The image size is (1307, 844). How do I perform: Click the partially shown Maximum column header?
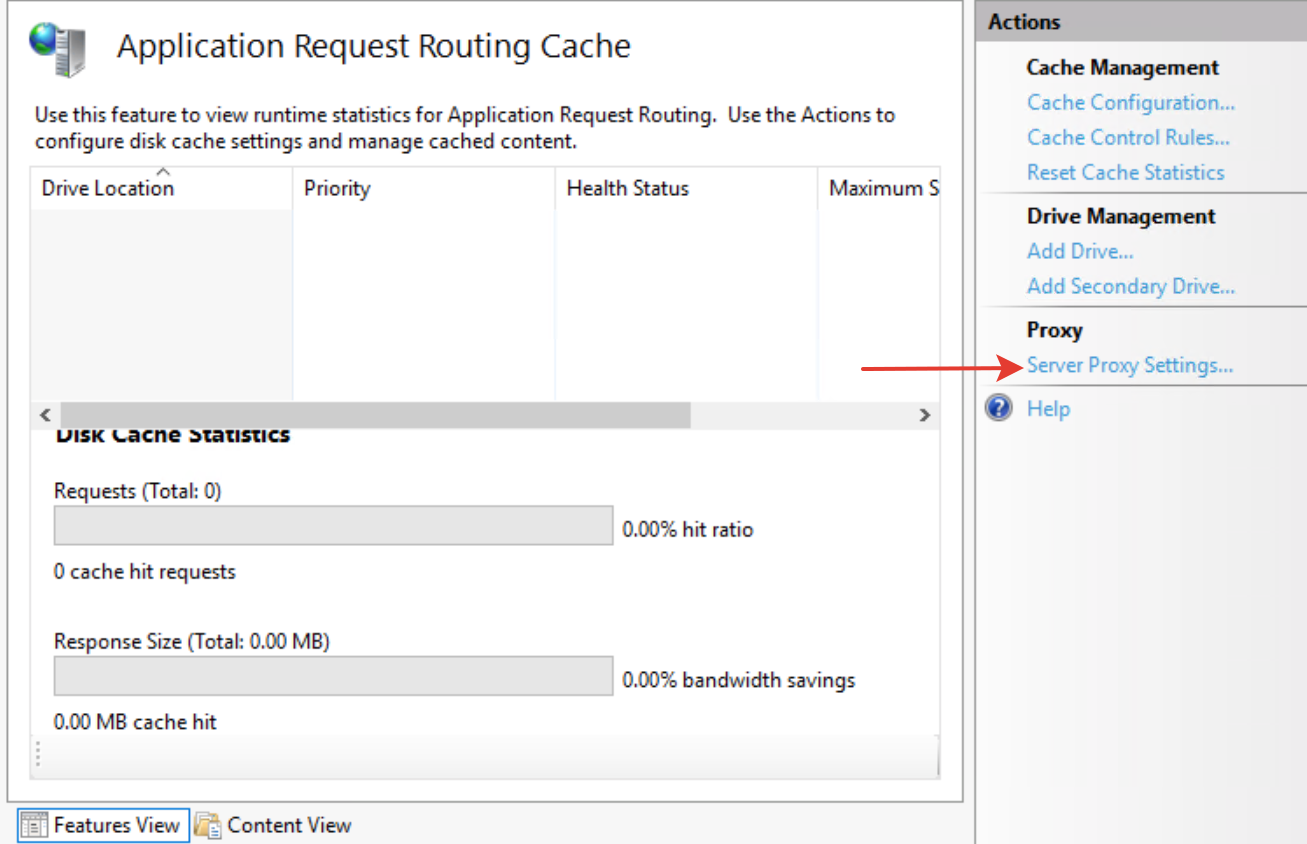coord(878,188)
